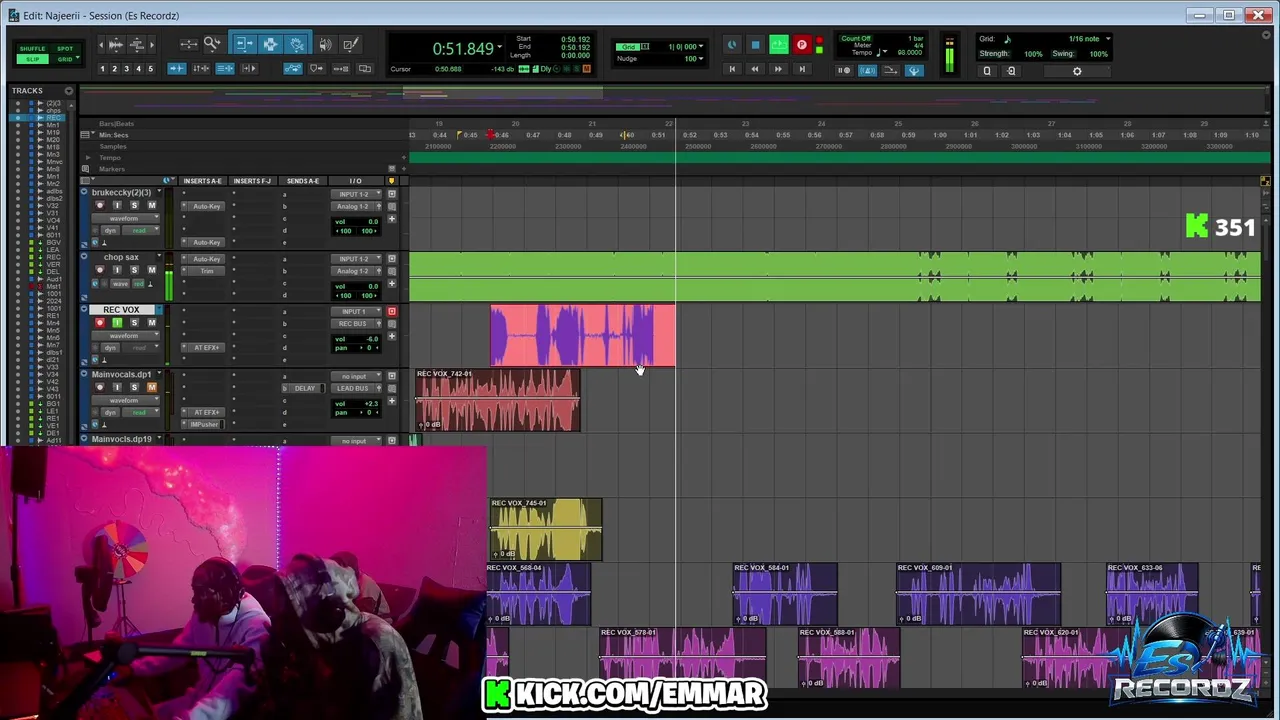Viewport: 1280px width, 720px height.
Task: Toggle the metronome click button
Action: click(x=867, y=70)
